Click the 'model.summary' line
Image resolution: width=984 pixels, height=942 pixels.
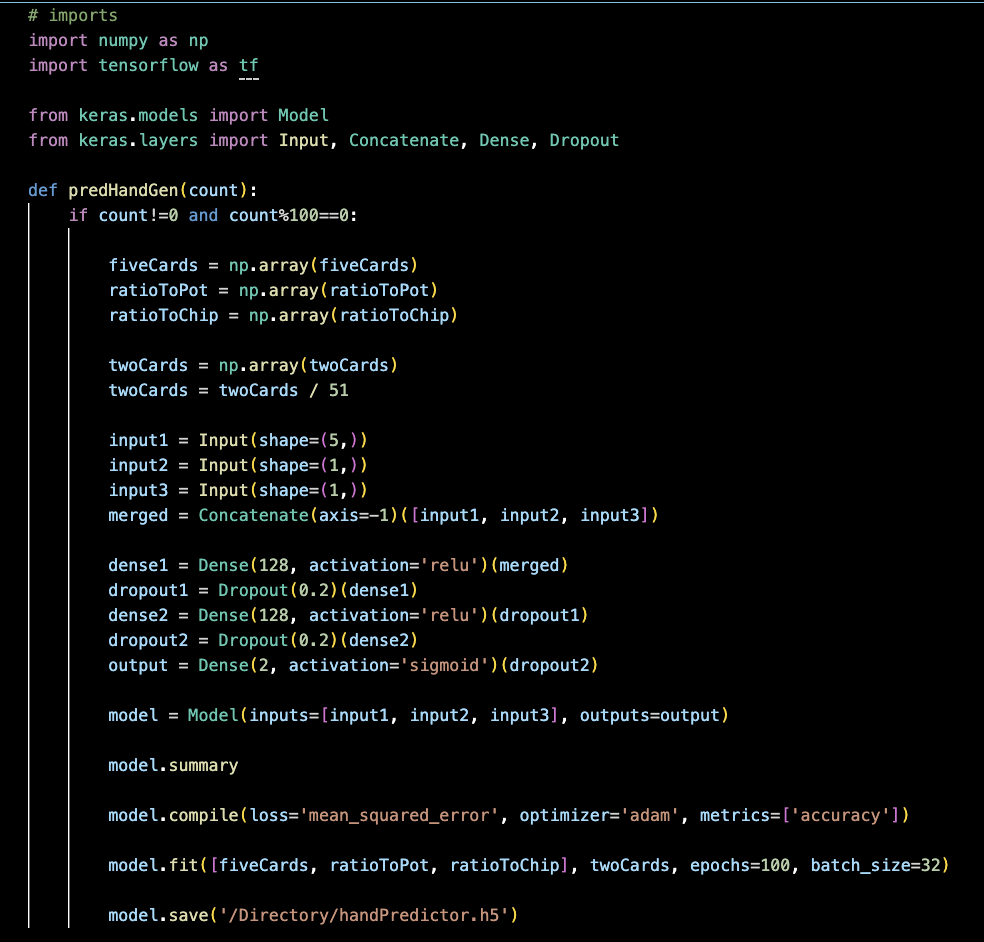173,766
